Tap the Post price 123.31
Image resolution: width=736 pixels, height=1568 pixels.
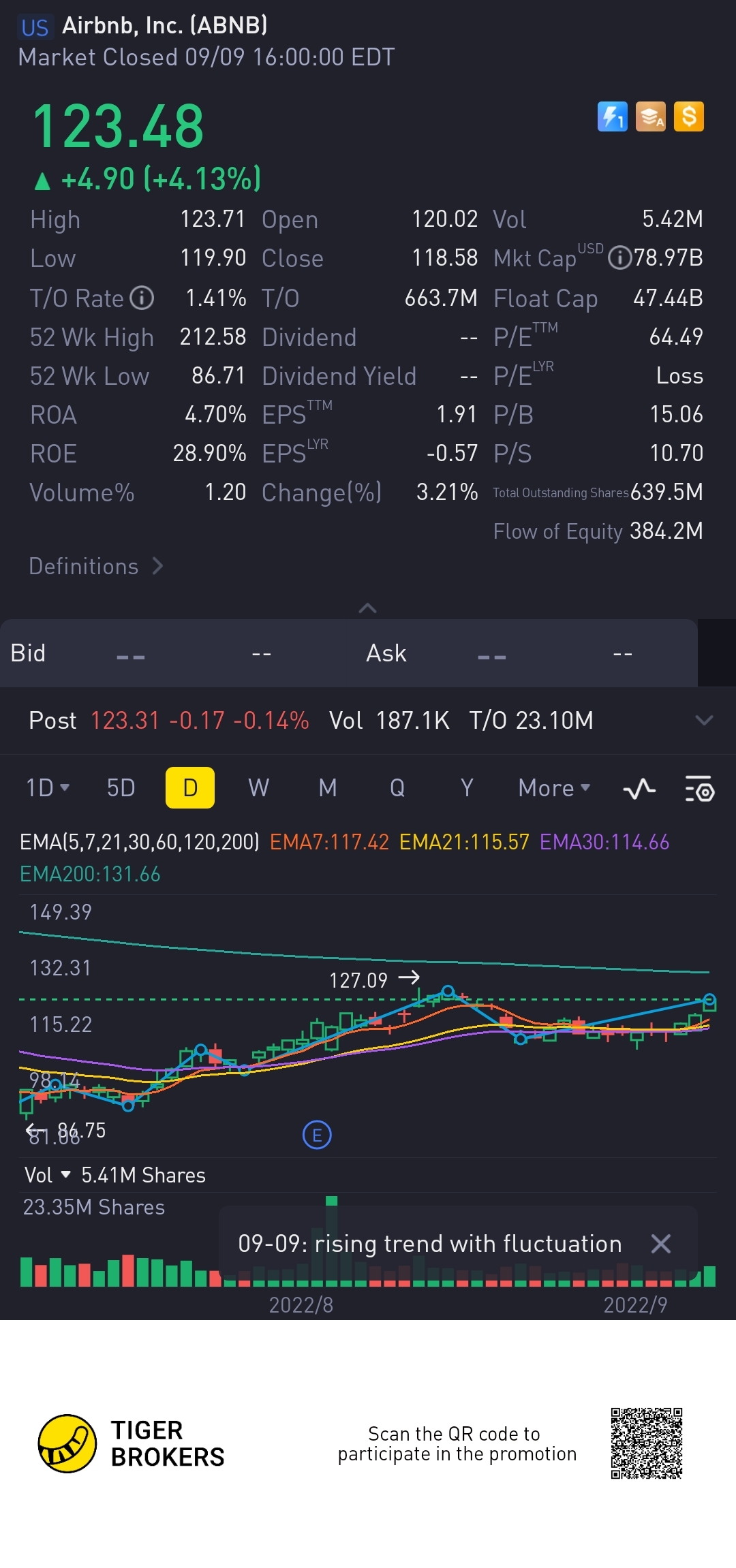[x=125, y=720]
